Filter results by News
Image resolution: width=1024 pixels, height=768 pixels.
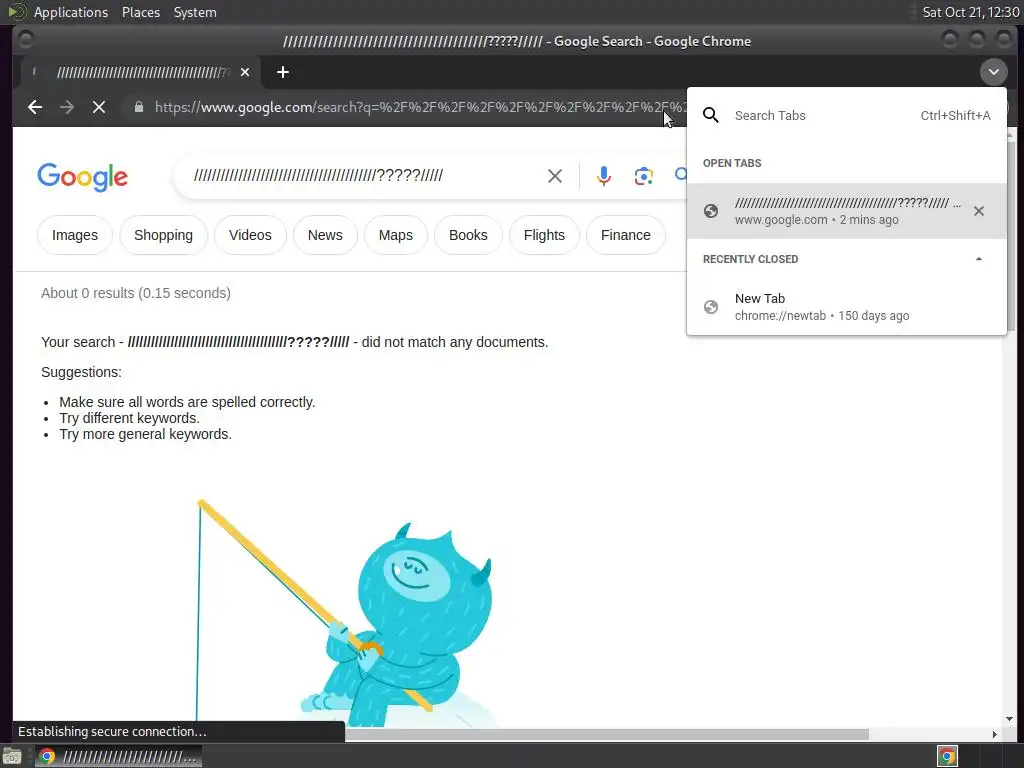tap(325, 235)
